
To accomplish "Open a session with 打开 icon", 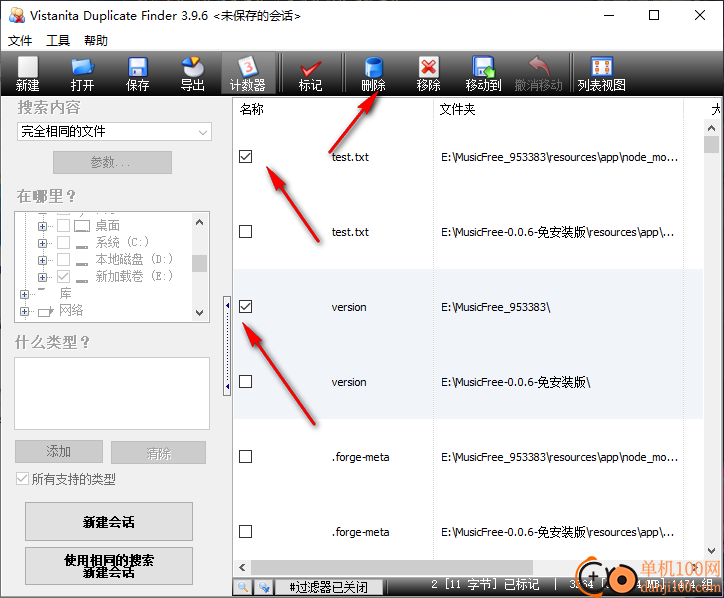I will pyautogui.click(x=82, y=74).
